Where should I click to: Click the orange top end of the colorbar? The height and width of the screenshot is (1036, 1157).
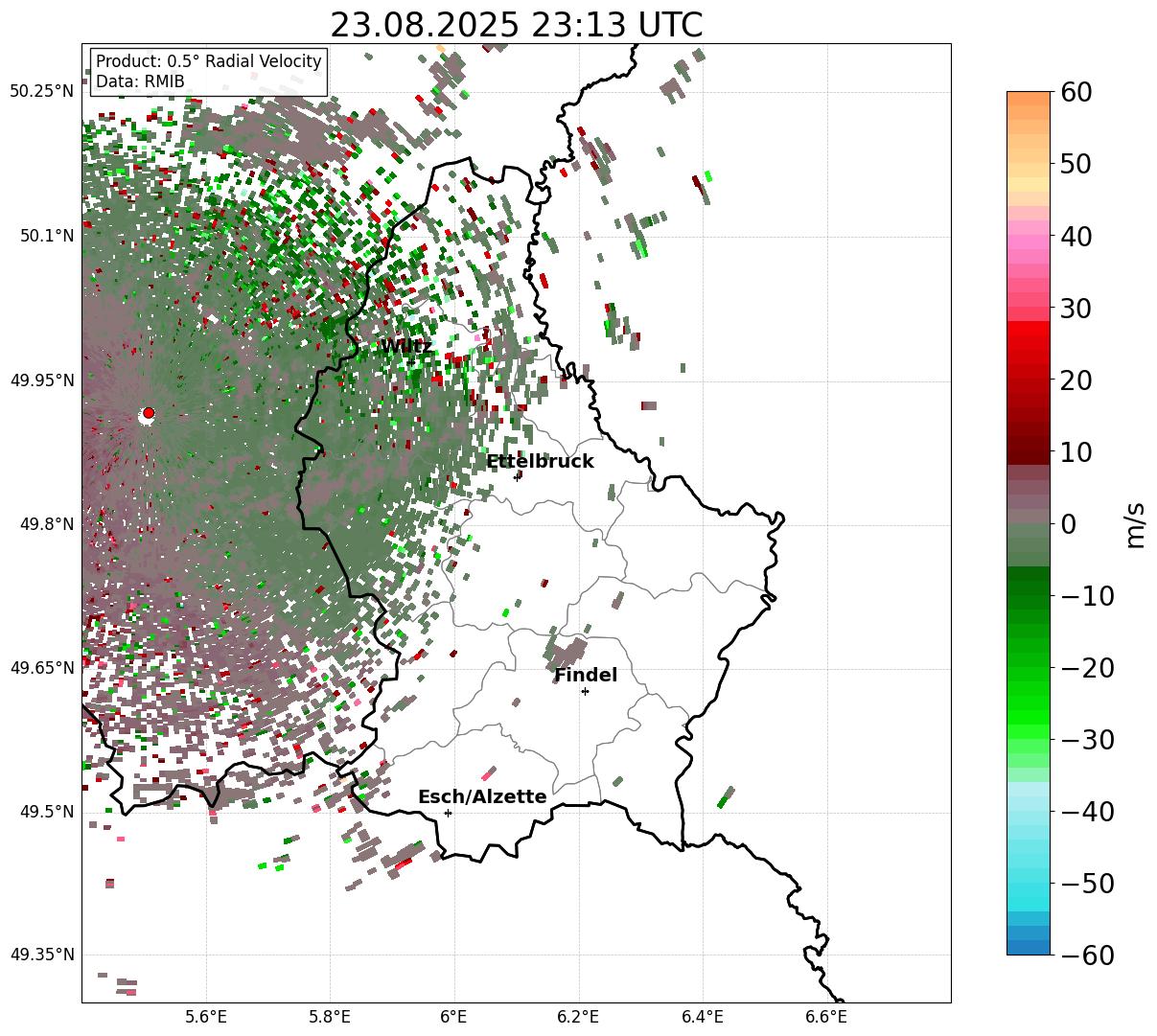pos(1029,99)
